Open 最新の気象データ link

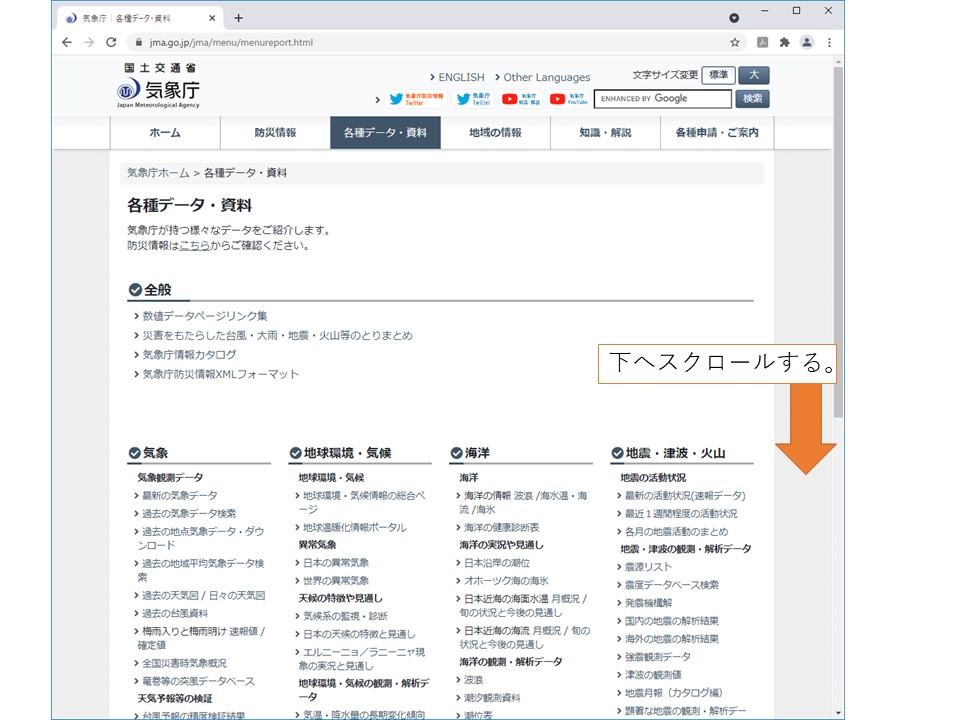pyautogui.click(x=179, y=495)
